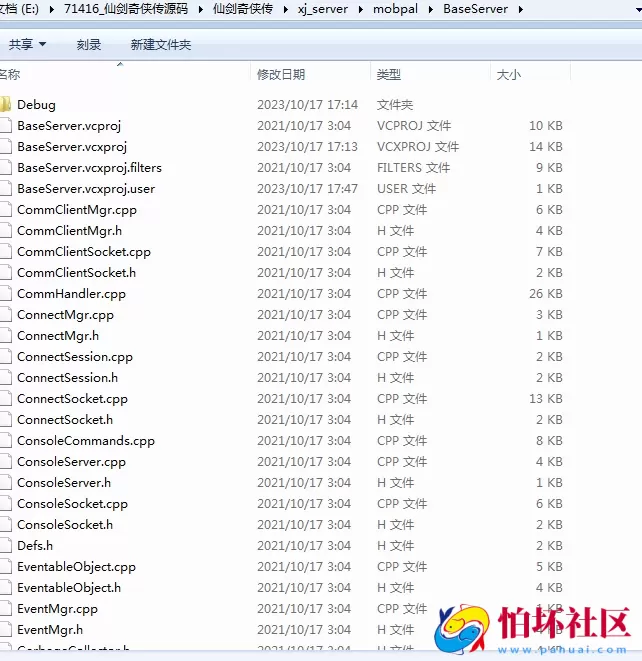The width and height of the screenshot is (642, 661).
Task: Click the 10 KB size cell
Action: [x=546, y=126]
